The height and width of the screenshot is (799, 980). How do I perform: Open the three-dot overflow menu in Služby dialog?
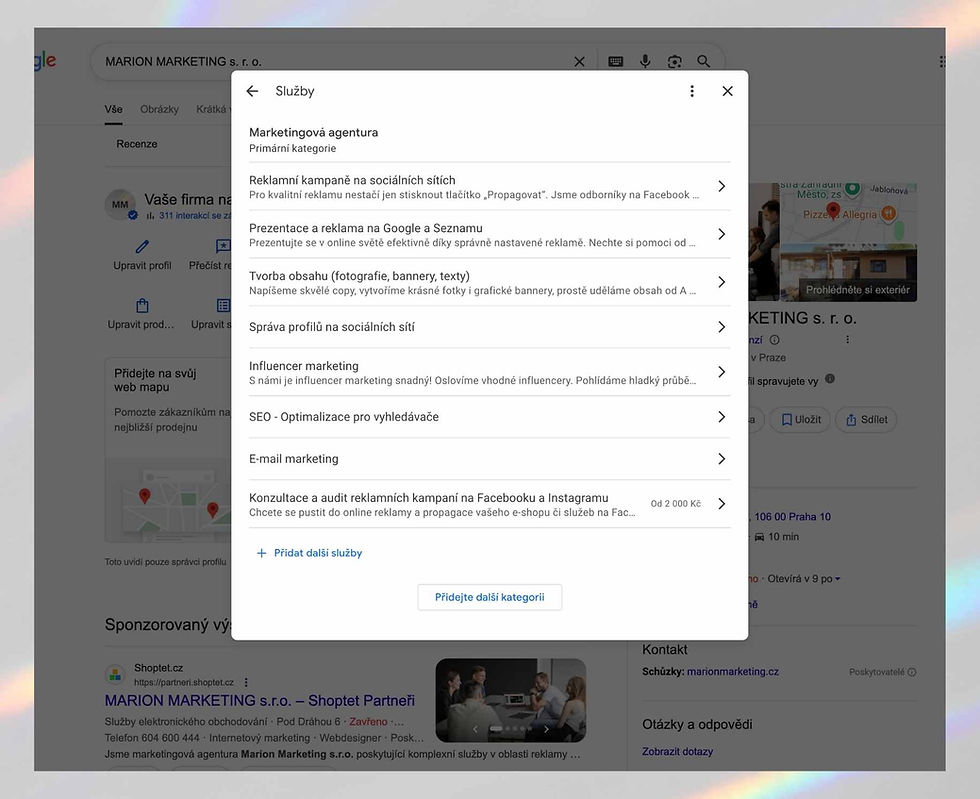(691, 90)
